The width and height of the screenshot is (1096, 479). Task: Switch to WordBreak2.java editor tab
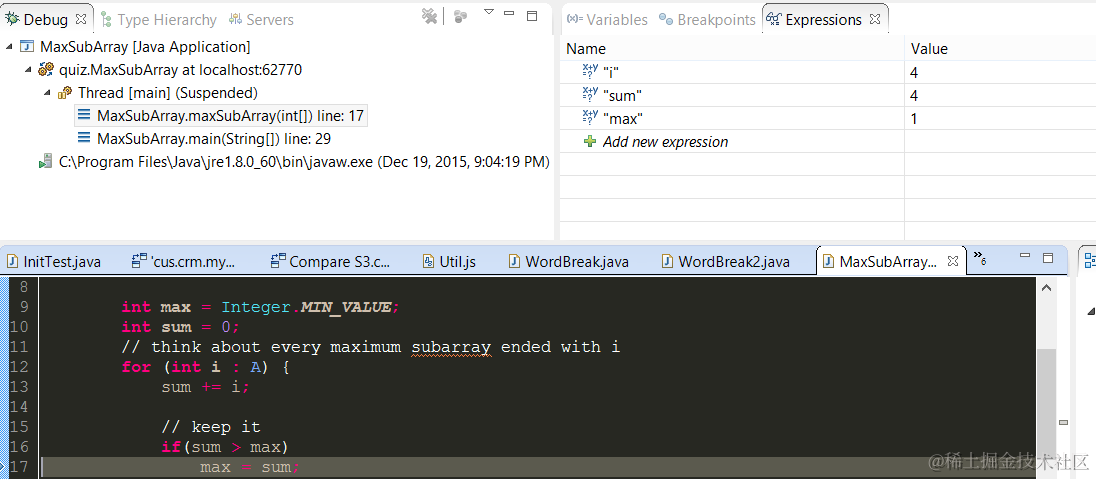click(x=727, y=262)
